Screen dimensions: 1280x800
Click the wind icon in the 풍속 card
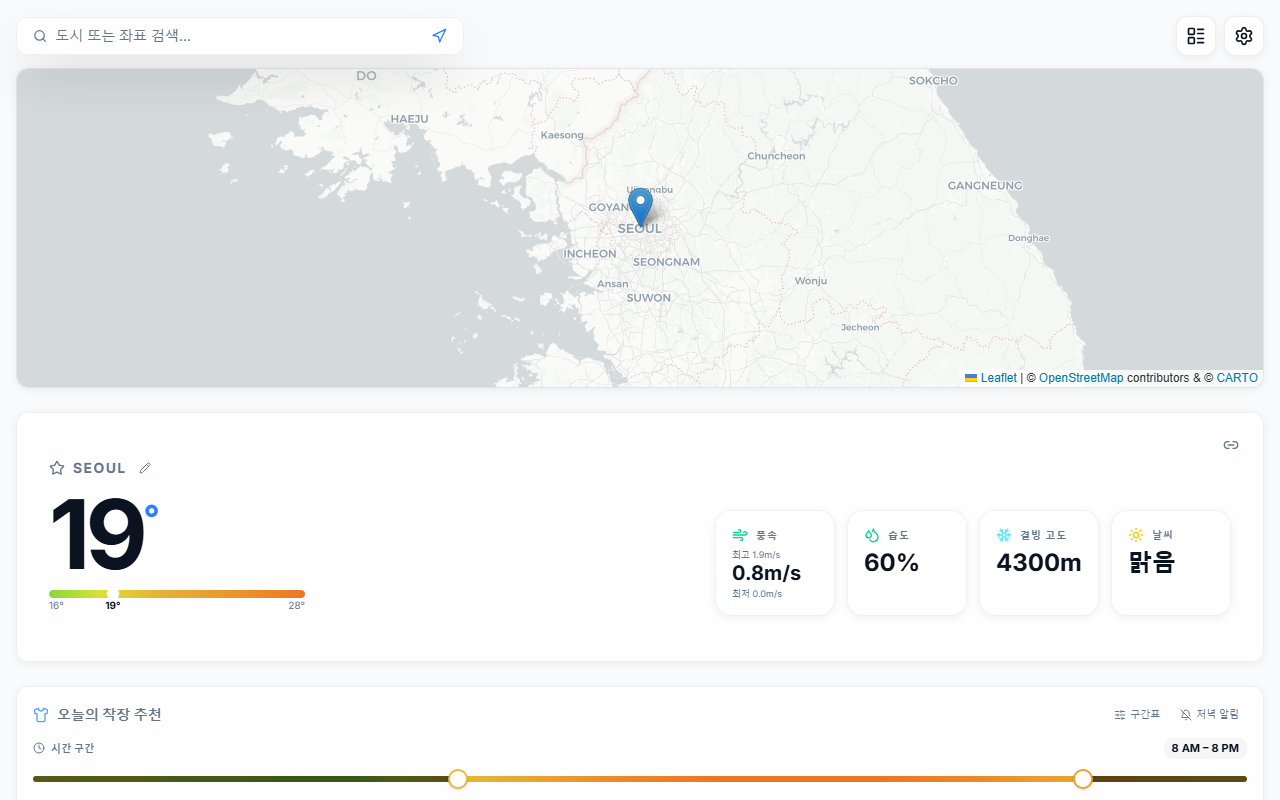pyautogui.click(x=740, y=535)
